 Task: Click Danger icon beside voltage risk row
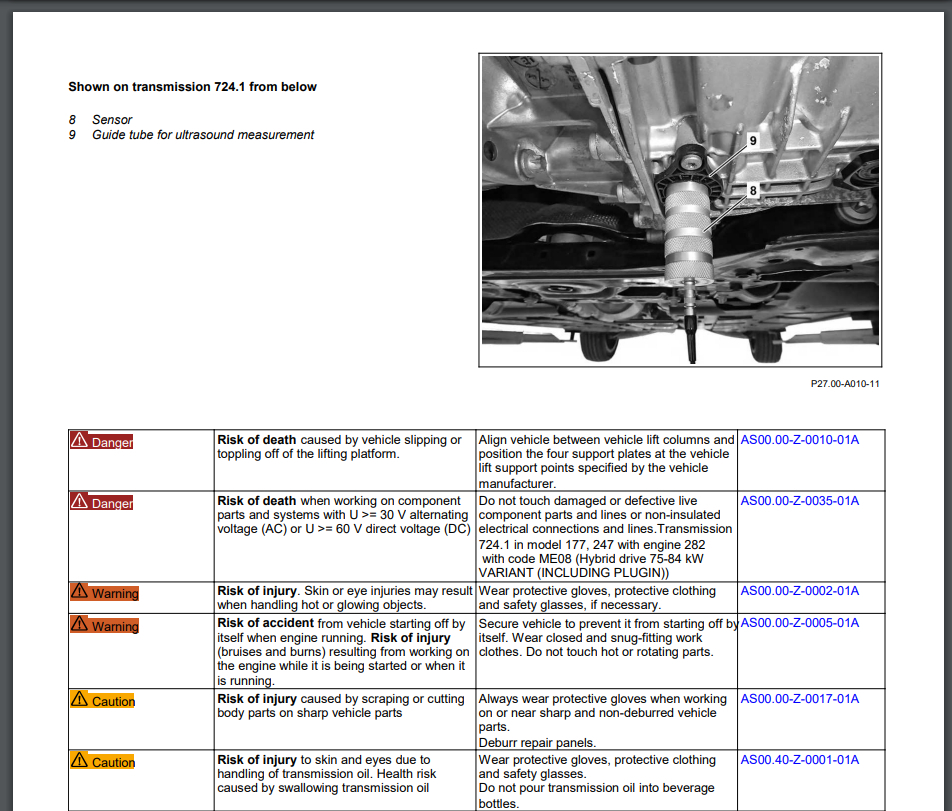(80, 501)
